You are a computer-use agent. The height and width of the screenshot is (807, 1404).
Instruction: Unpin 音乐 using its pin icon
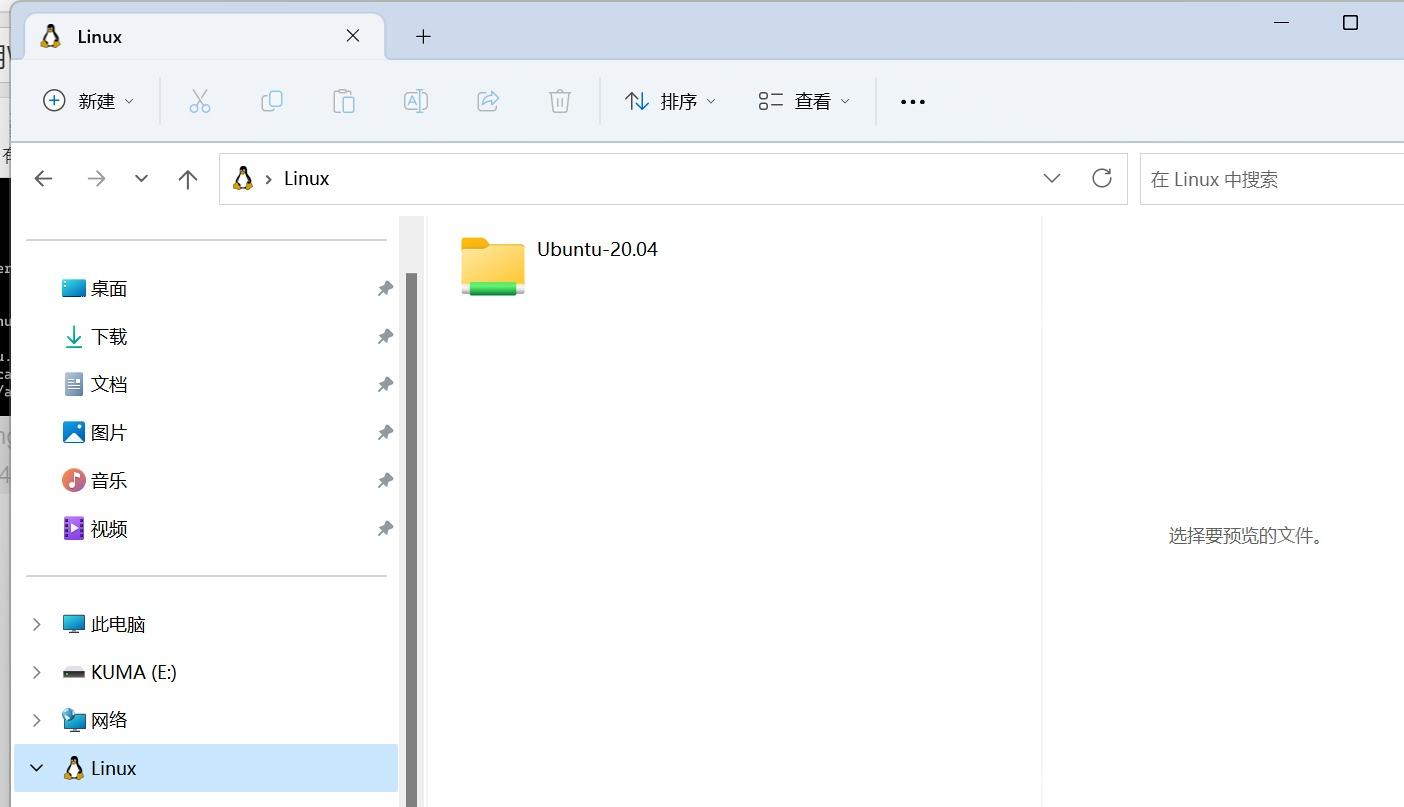(385, 480)
